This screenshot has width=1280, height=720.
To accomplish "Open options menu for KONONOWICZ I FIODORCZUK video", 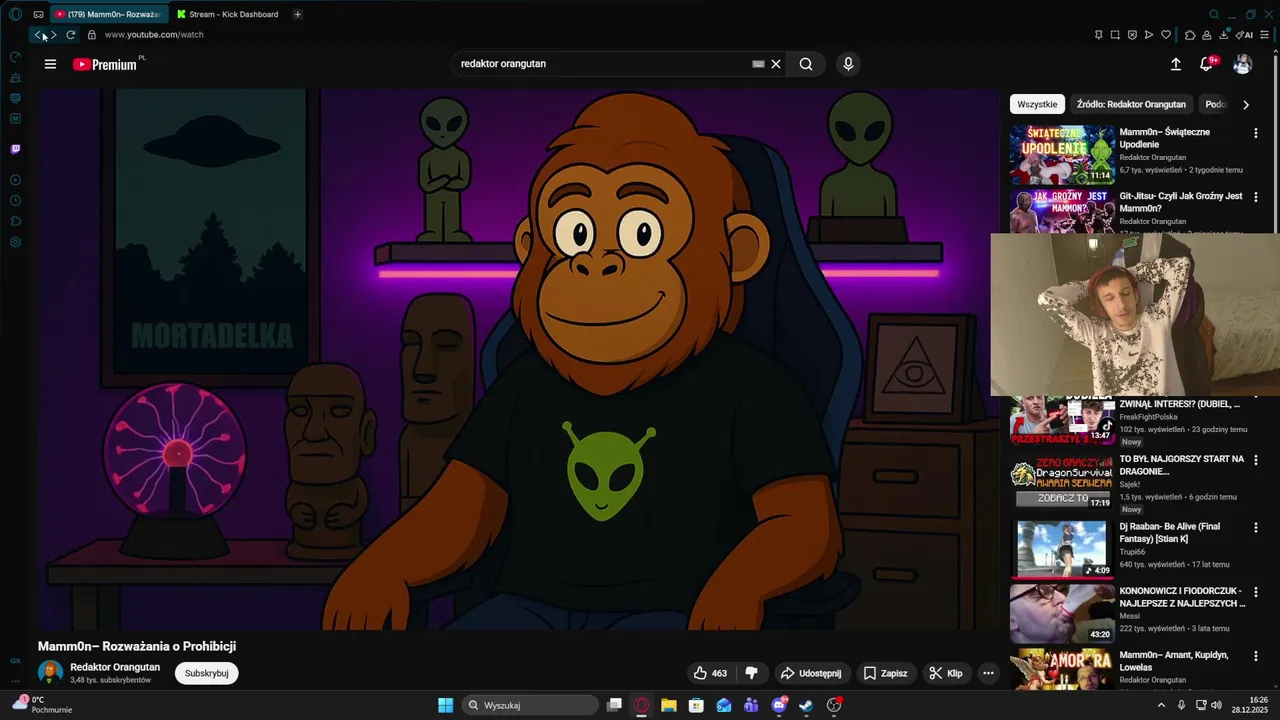I will 1256,592.
